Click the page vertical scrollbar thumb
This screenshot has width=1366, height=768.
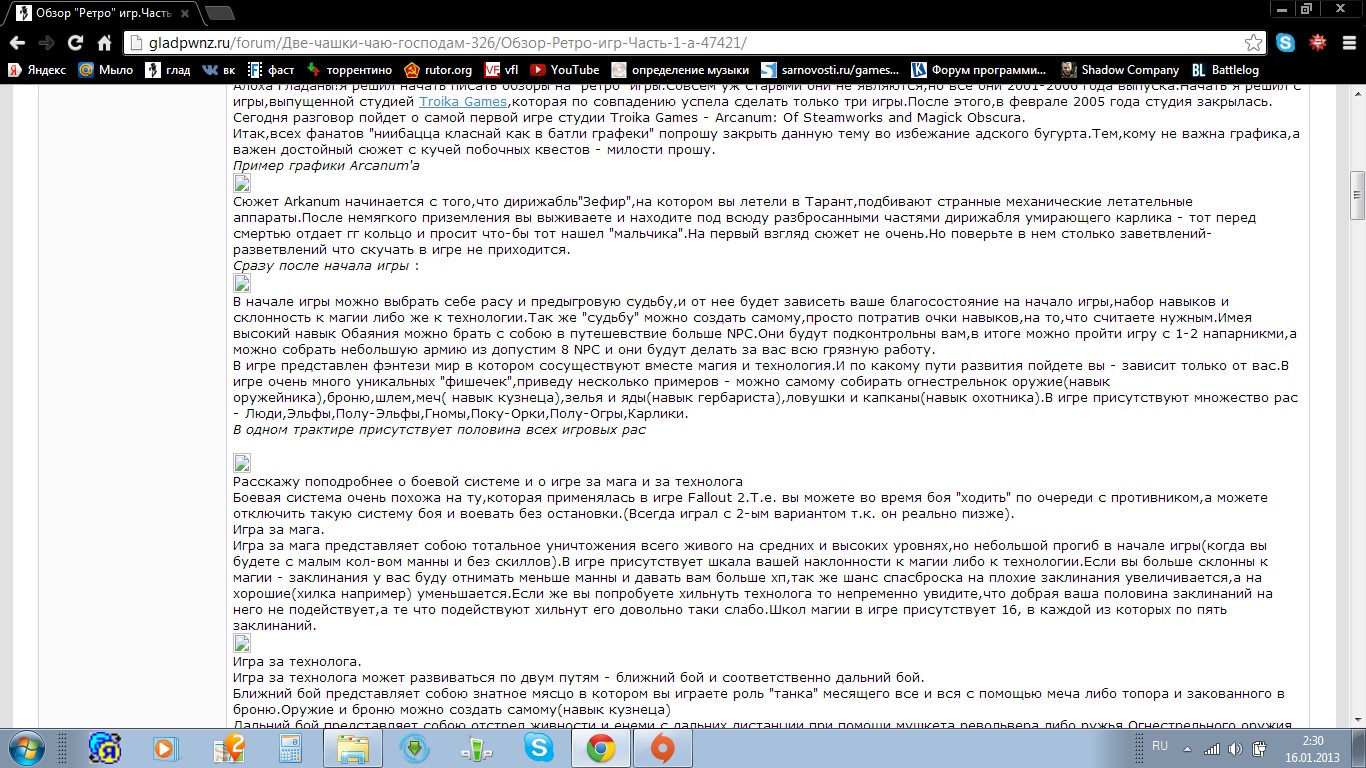pos(1357,194)
